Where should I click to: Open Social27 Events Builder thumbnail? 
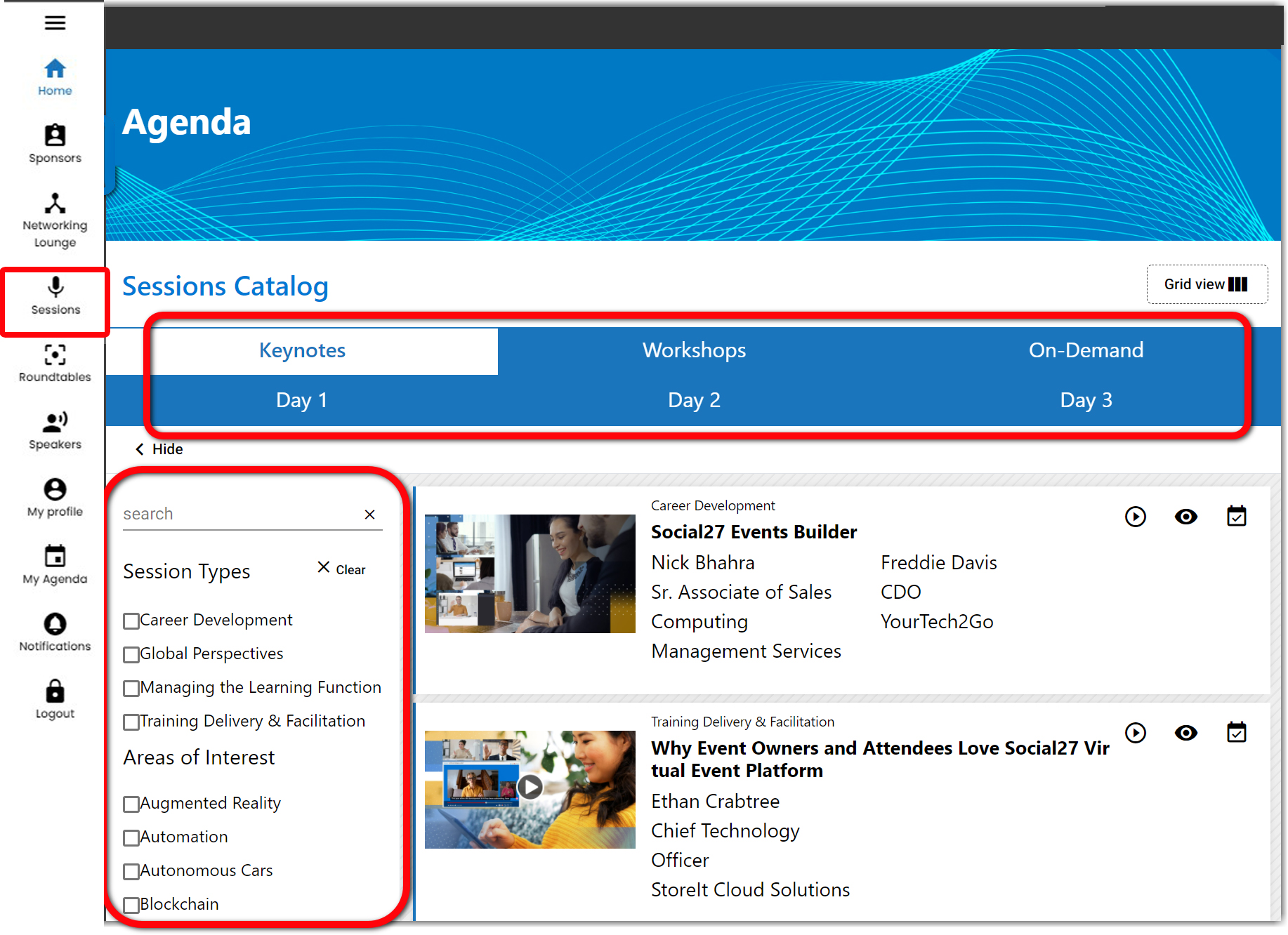pyautogui.click(x=530, y=573)
